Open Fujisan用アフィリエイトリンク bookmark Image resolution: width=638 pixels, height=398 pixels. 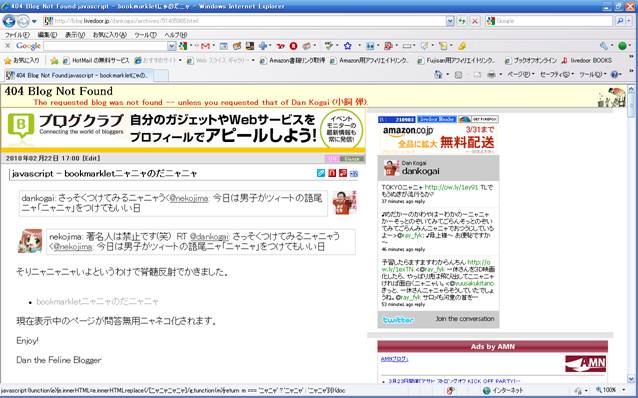[x=457, y=61]
